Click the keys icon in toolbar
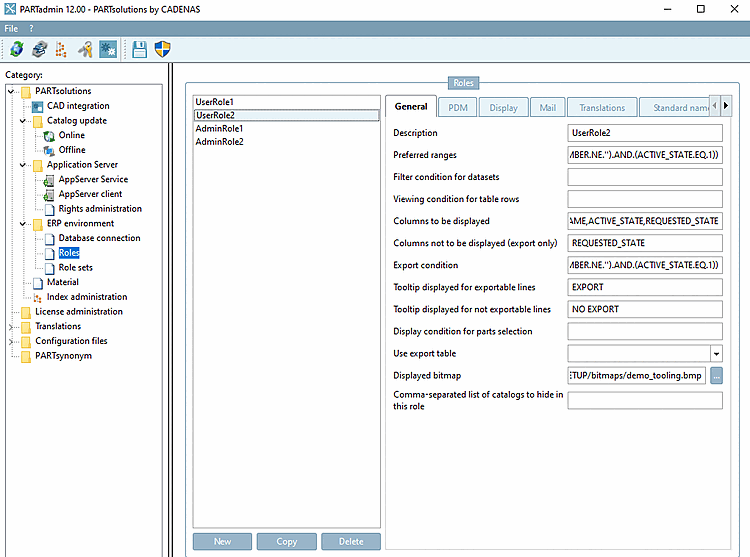750x557 pixels. click(x=85, y=49)
